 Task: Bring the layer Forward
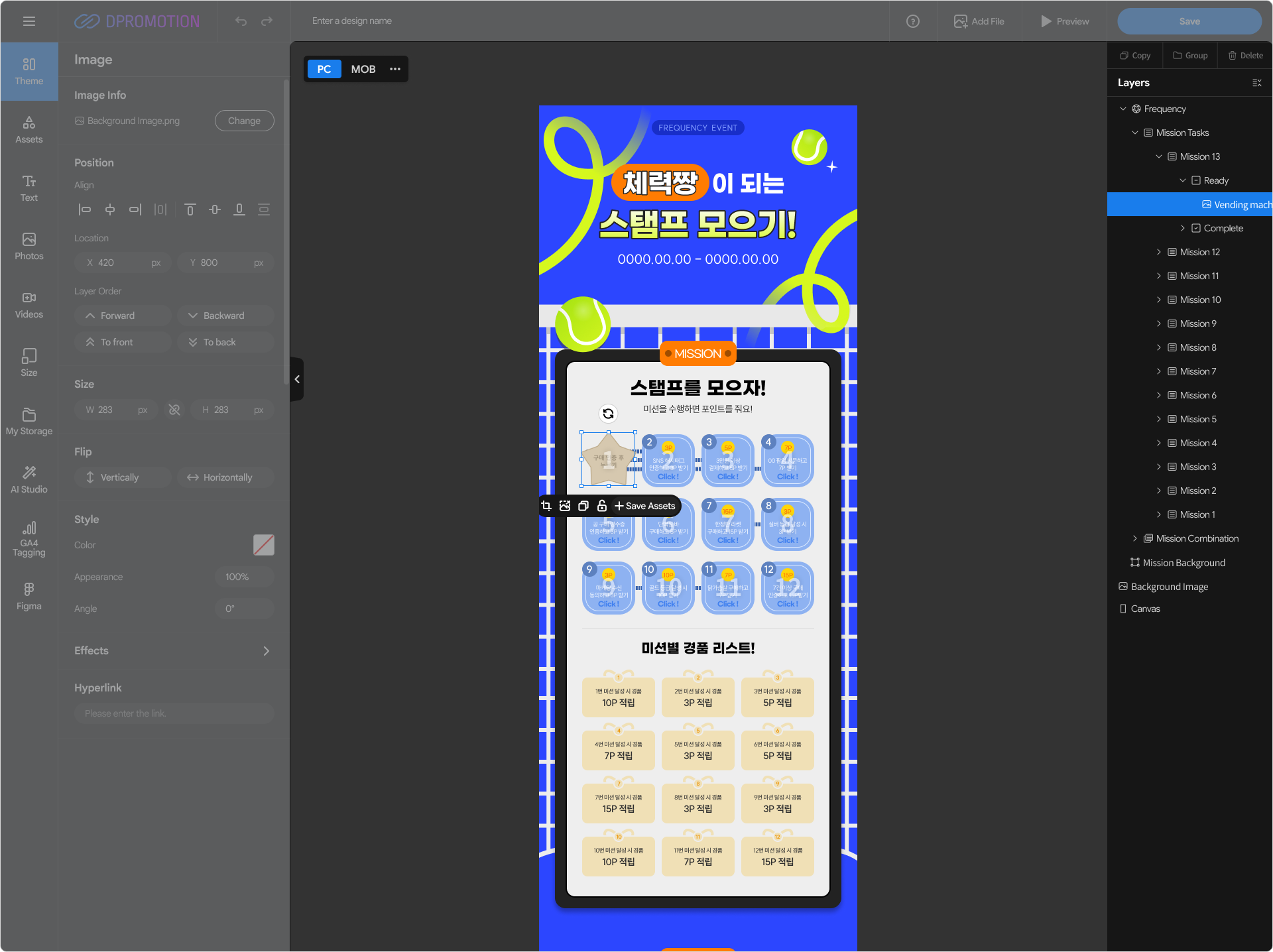click(123, 316)
